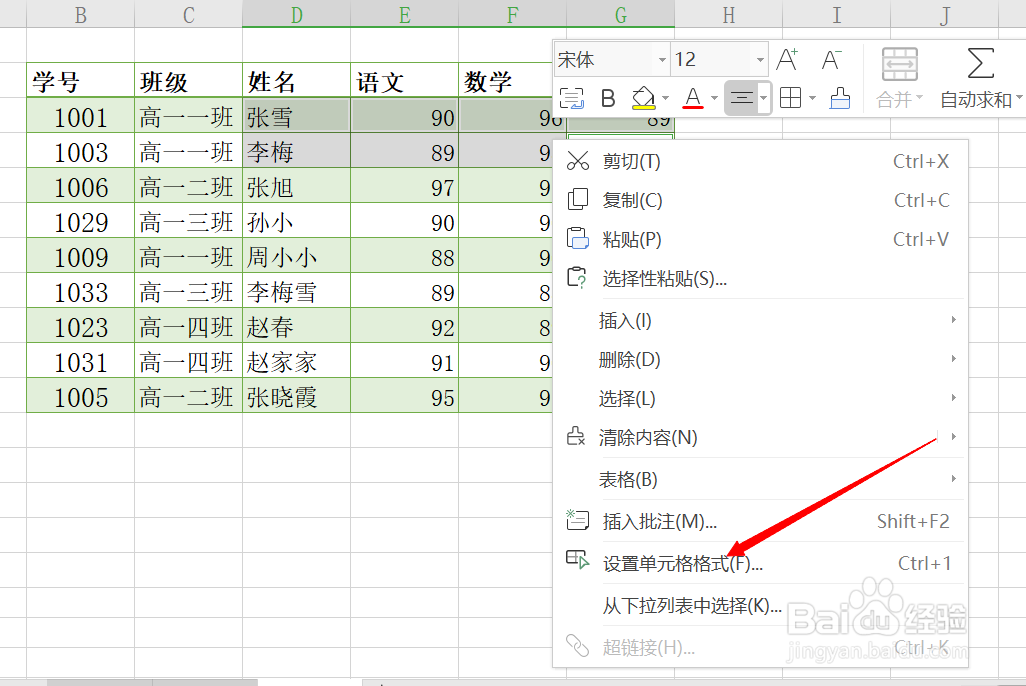Screen dimensions: 1026x686
Task: Click the Increase Font Size icon
Action: (x=787, y=60)
